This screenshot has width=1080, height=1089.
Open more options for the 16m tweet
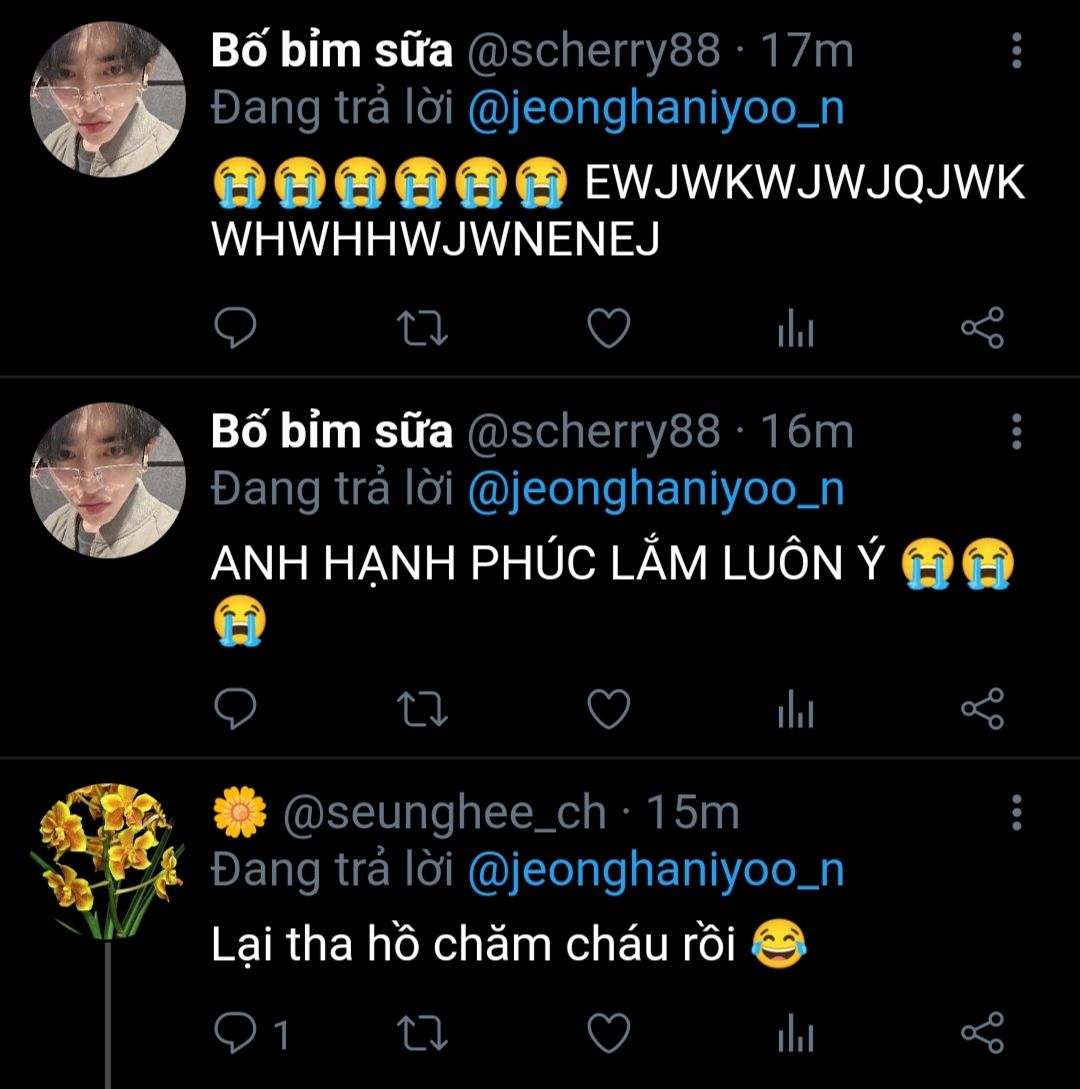coord(1016,432)
